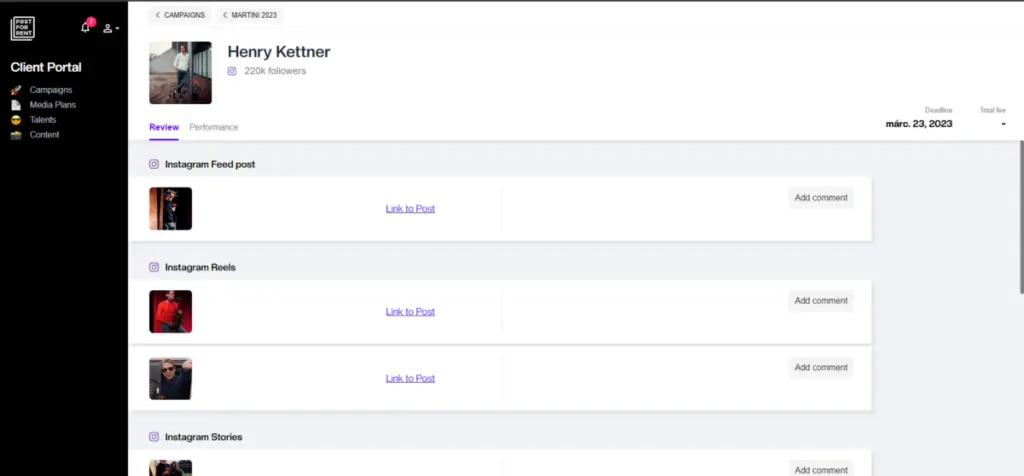
Task: Click the Instagram Reels section icon
Action: click(x=154, y=268)
